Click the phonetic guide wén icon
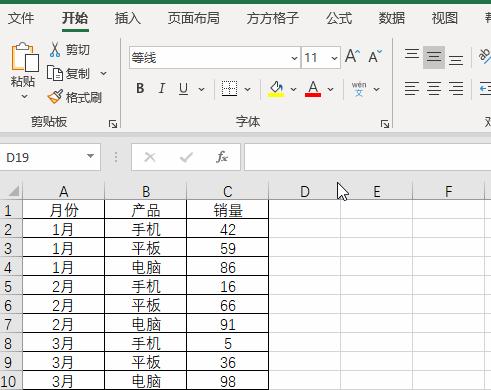This screenshot has height=390, width=491. pos(359,89)
